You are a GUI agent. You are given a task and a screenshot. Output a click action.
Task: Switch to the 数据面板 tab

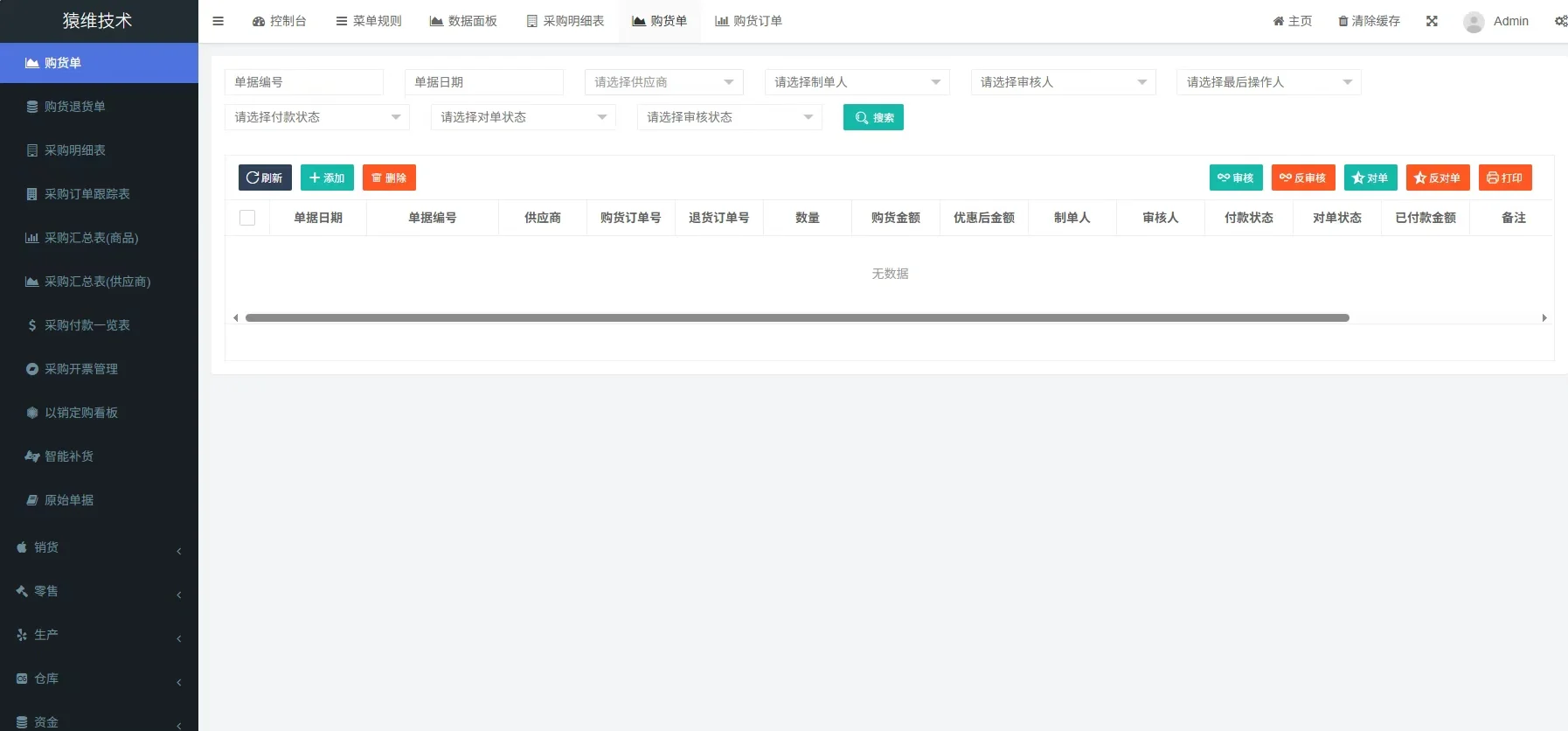[463, 21]
